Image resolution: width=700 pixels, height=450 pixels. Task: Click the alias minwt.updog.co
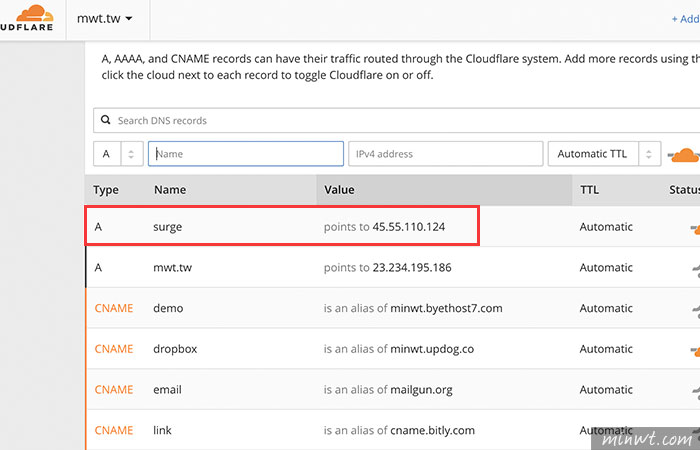coord(432,349)
